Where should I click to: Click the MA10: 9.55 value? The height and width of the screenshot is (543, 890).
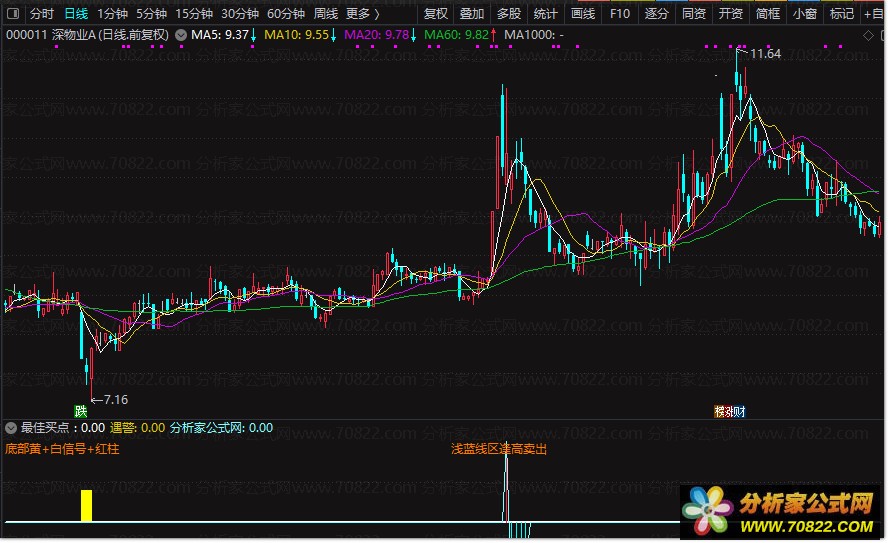[x=296, y=35]
